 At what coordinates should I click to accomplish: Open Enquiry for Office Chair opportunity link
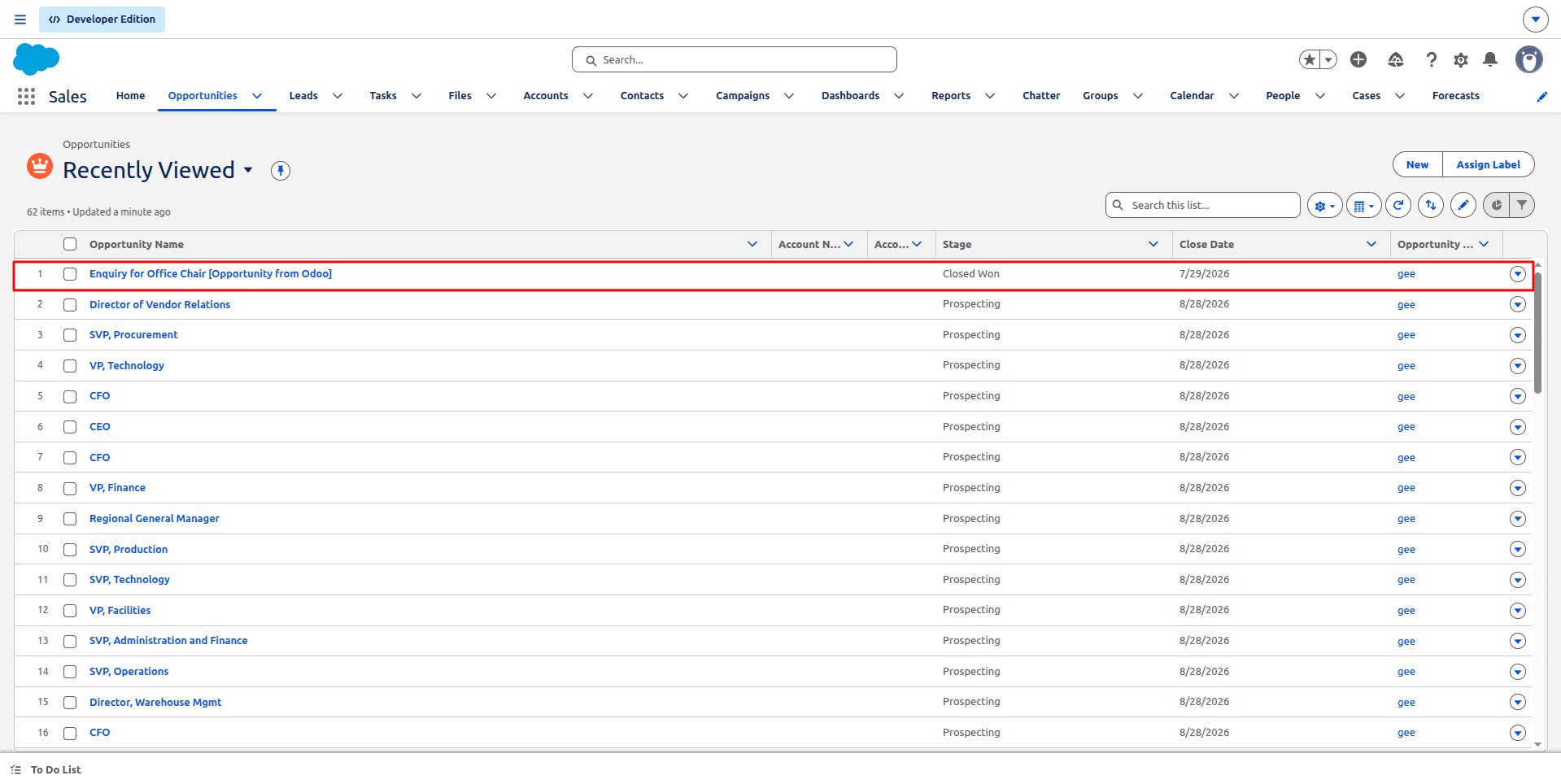pos(211,274)
